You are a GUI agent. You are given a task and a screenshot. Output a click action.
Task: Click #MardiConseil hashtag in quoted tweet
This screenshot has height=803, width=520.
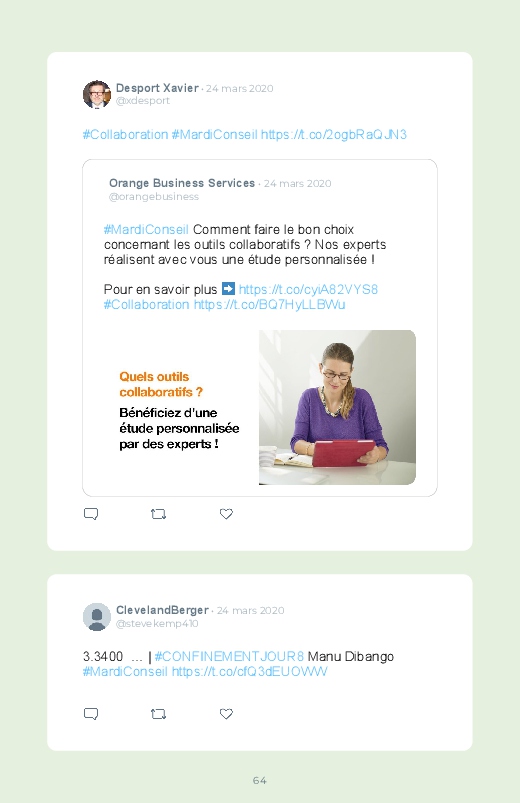[146, 229]
